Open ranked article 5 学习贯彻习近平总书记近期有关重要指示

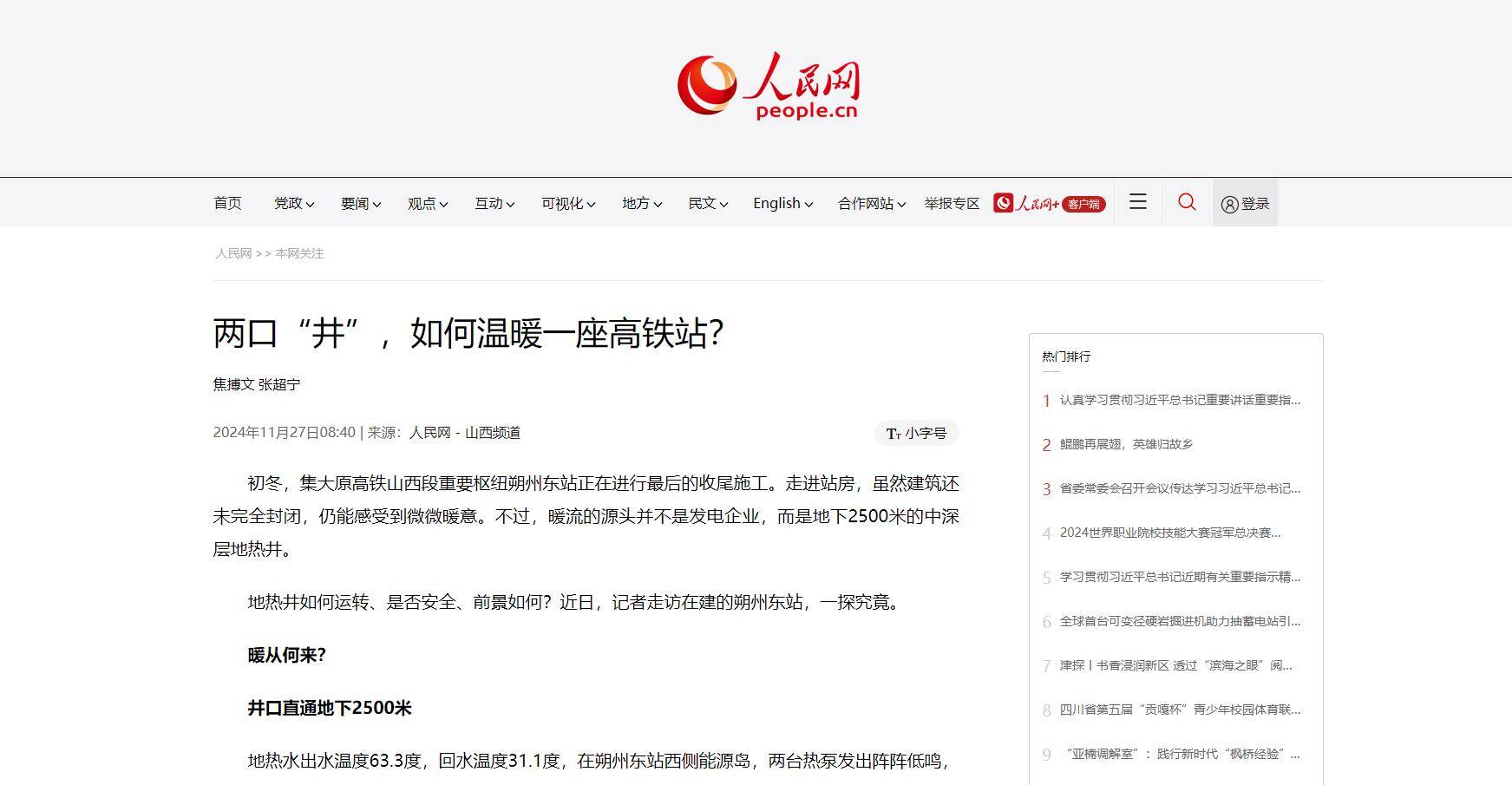click(x=1180, y=577)
